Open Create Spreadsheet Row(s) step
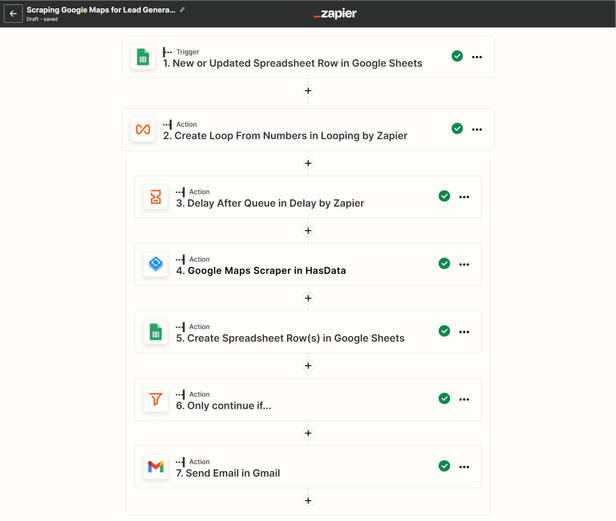The height and width of the screenshot is (521, 616). 290,338
